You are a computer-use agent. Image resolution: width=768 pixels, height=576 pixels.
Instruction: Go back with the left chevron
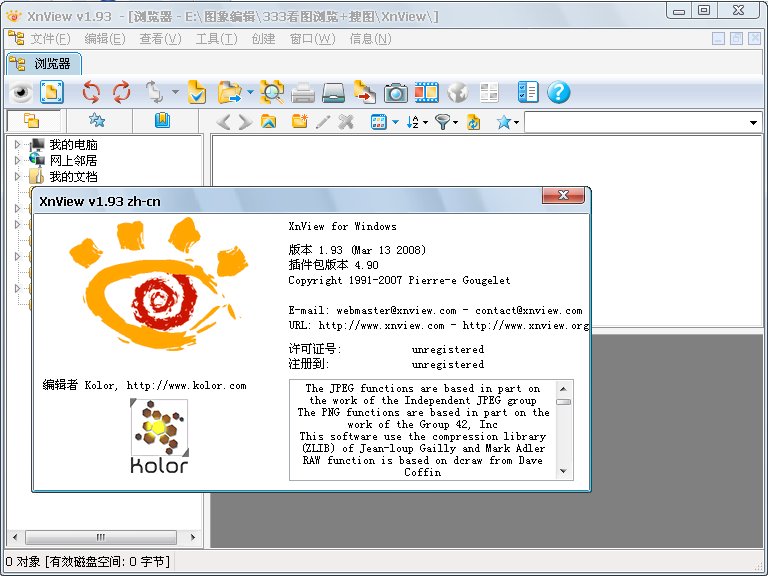(223, 121)
